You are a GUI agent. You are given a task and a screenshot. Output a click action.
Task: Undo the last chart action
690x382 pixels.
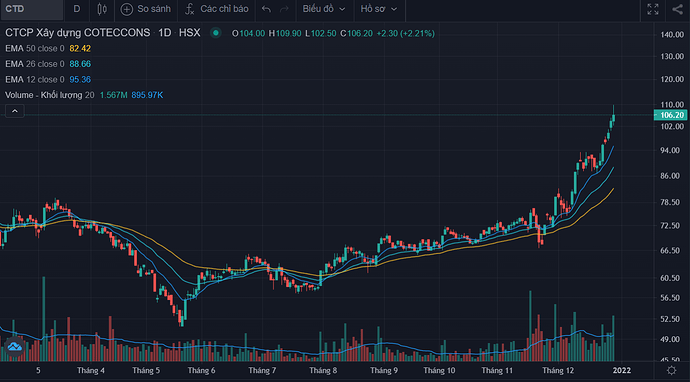[266, 9]
